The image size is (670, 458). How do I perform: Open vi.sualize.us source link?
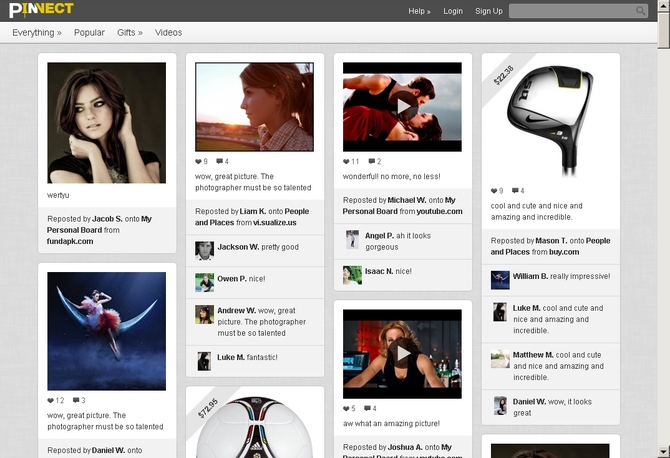[x=275, y=223]
